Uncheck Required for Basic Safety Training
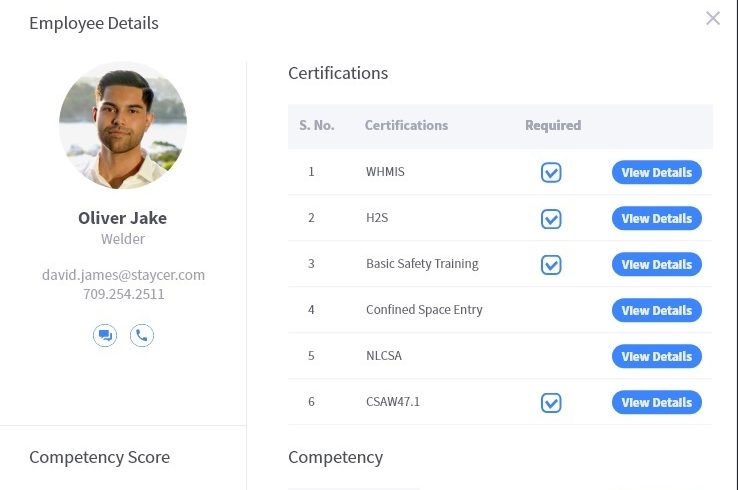Screen dimensions: 738x490 point(551,265)
